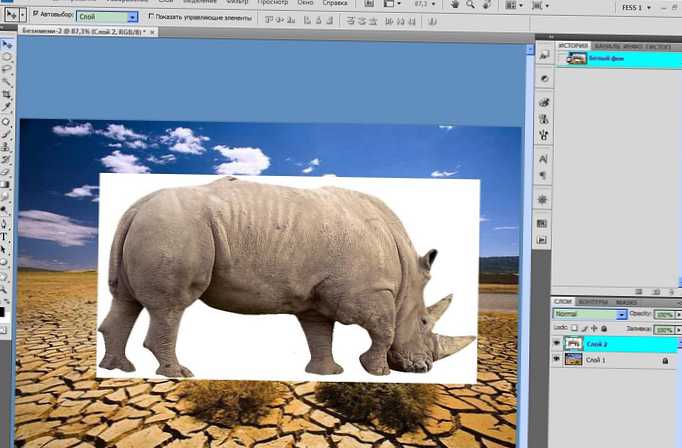
Task: Click the align left edges icon
Action: (307, 20)
